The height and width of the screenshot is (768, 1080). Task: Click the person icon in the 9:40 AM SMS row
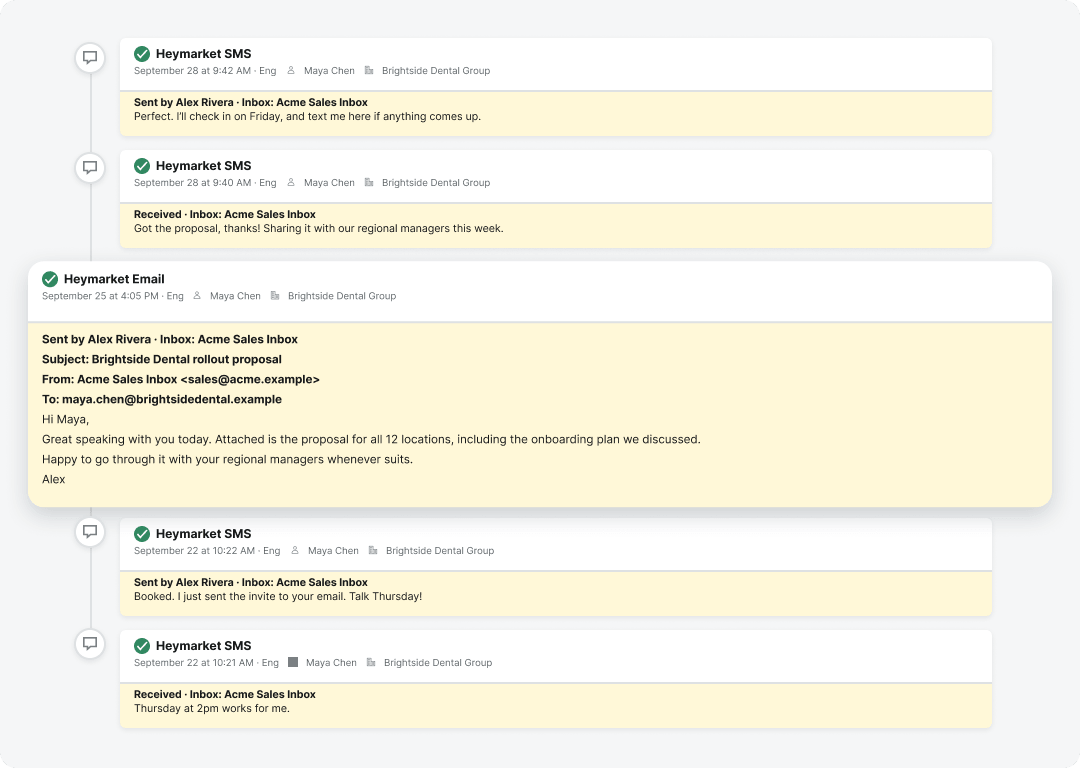(x=291, y=183)
